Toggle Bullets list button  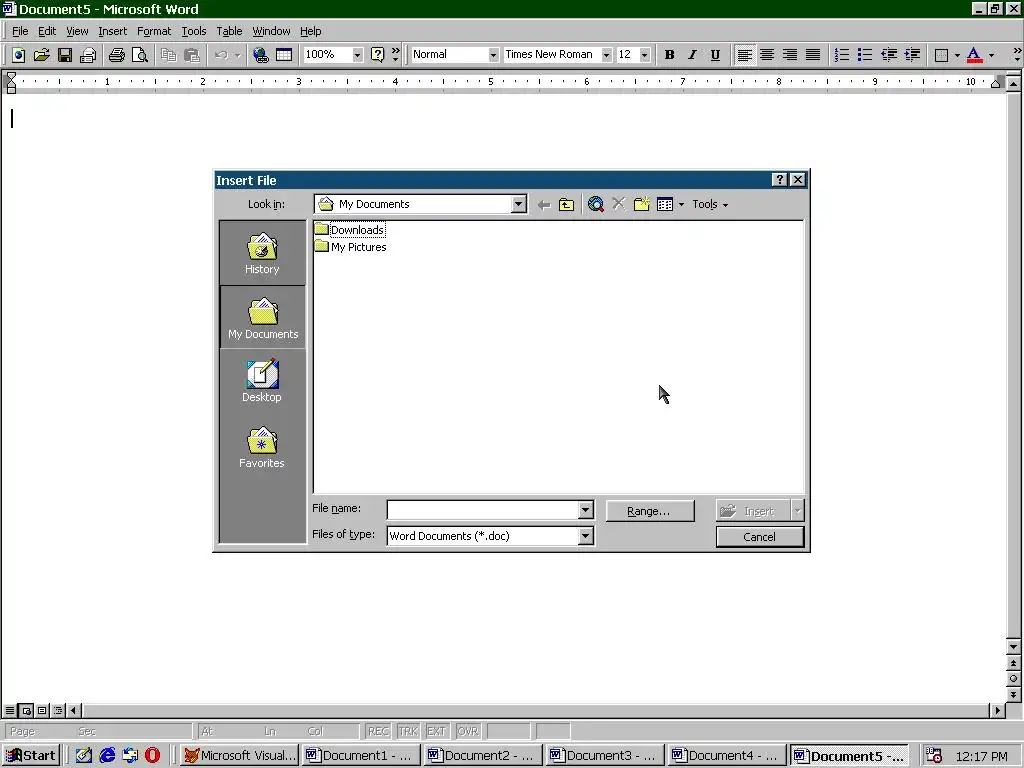click(x=865, y=55)
